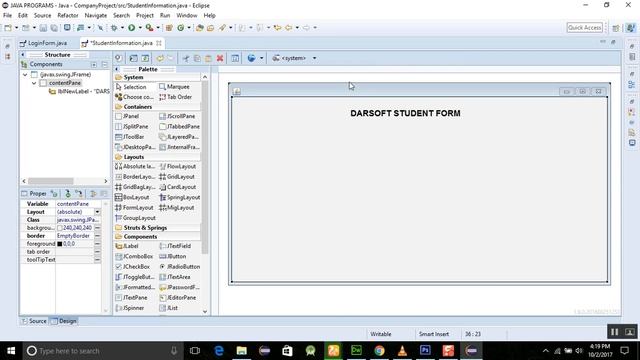The height and width of the screenshot is (360, 640).
Task: Choose the JToggleButton palette item
Action: pyautogui.click(x=135, y=277)
